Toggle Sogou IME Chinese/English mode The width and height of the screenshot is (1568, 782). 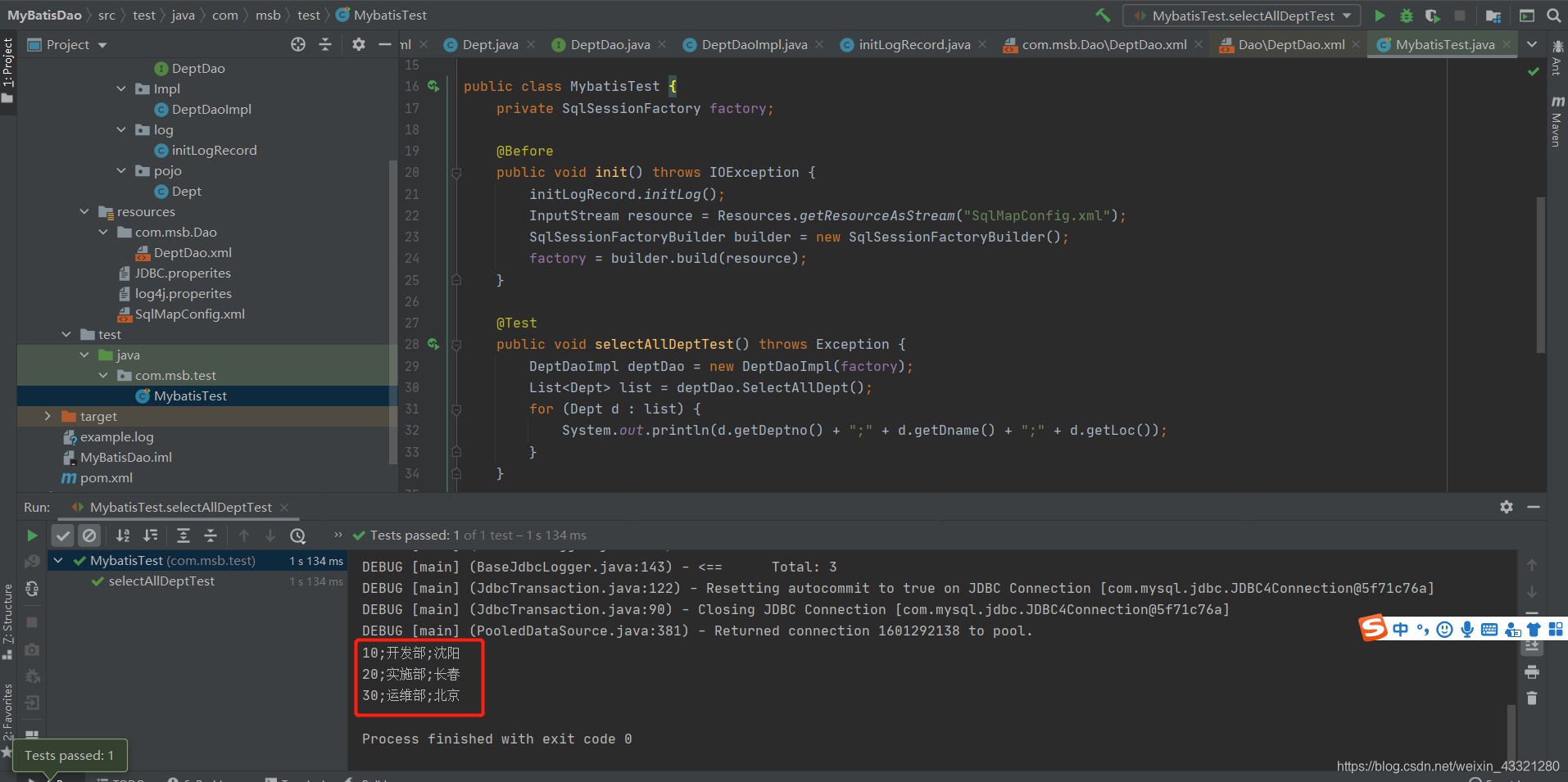pyautogui.click(x=1400, y=629)
